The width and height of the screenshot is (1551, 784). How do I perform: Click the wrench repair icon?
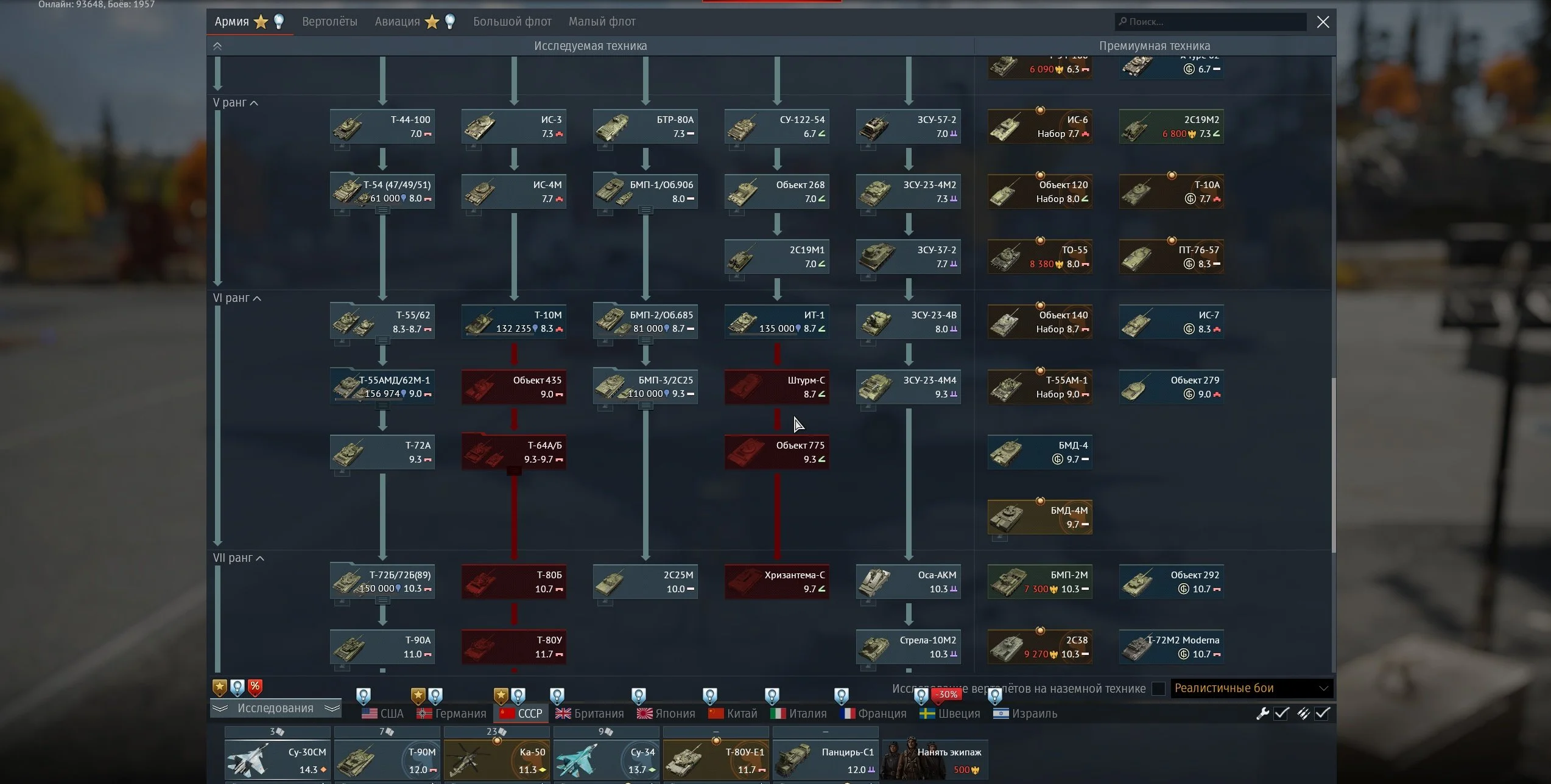[1262, 713]
